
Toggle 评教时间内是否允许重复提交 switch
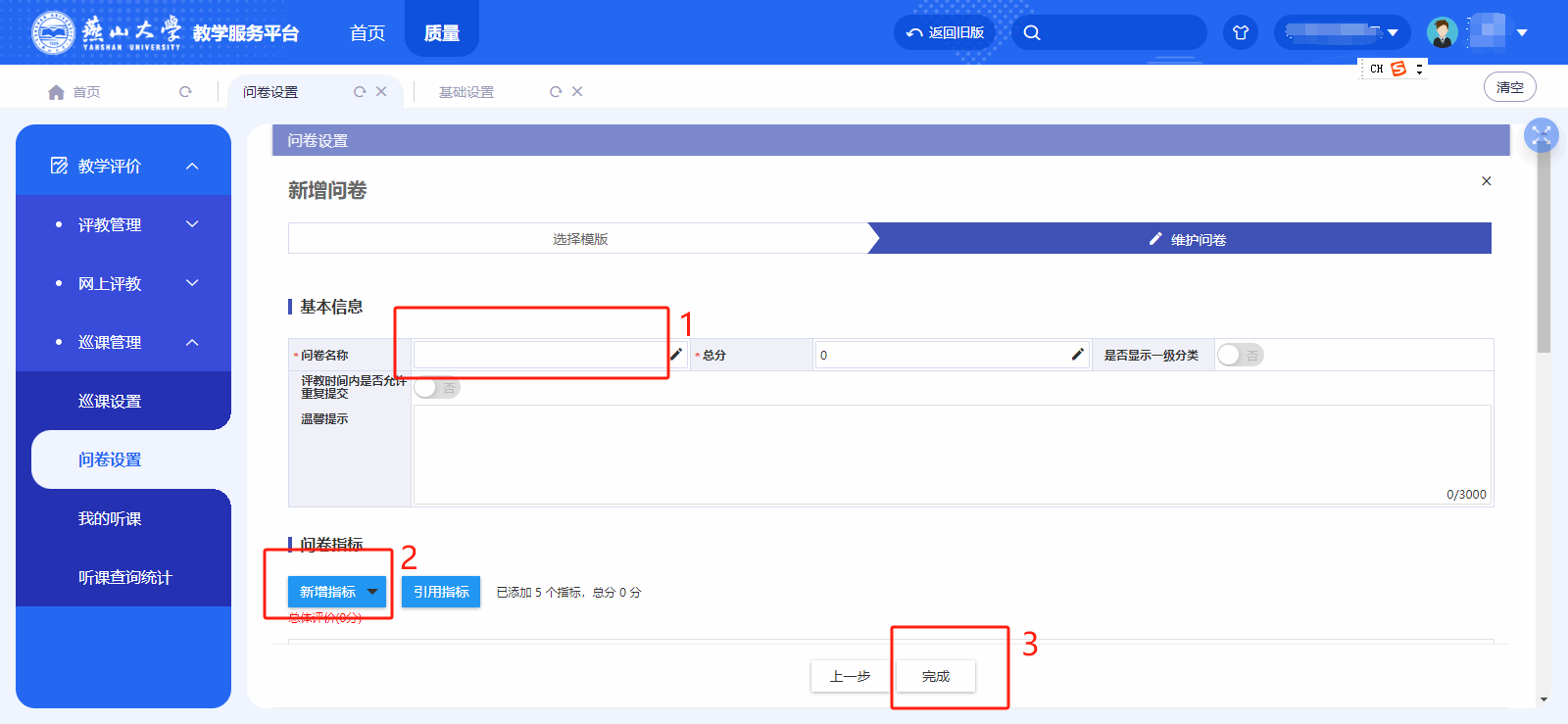pos(436,388)
